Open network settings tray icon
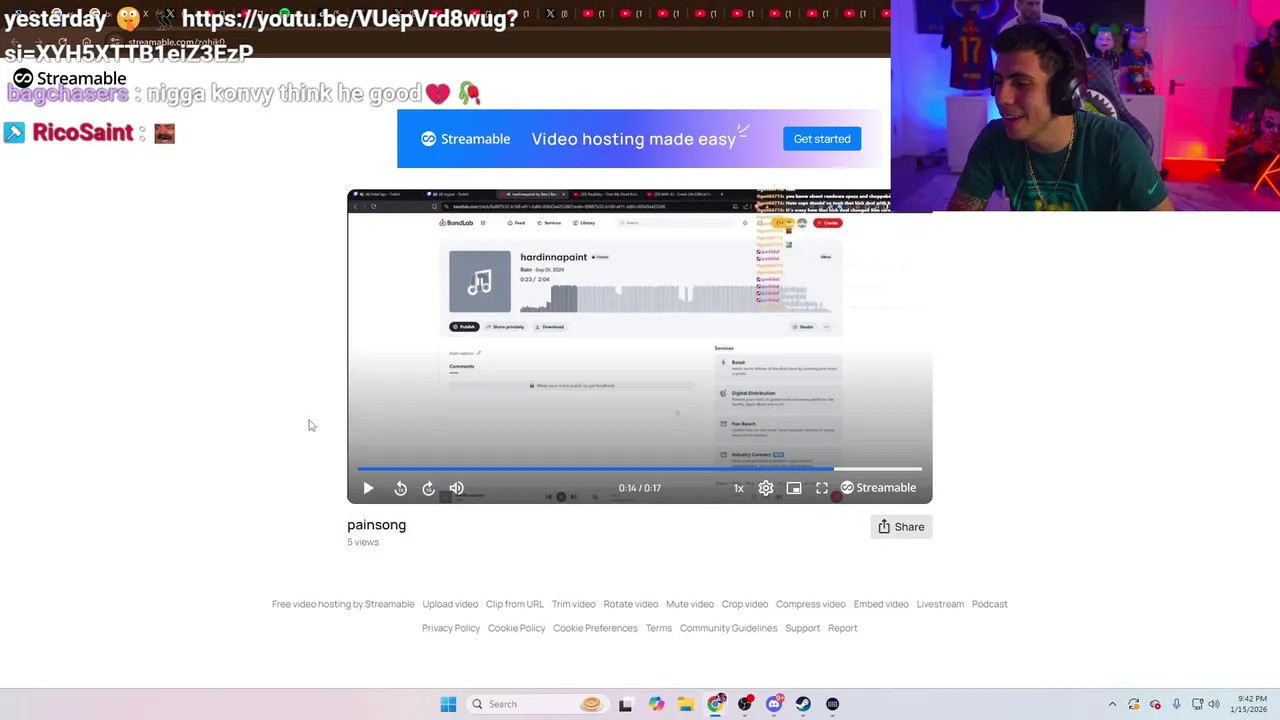1280x720 pixels. (x=1197, y=704)
